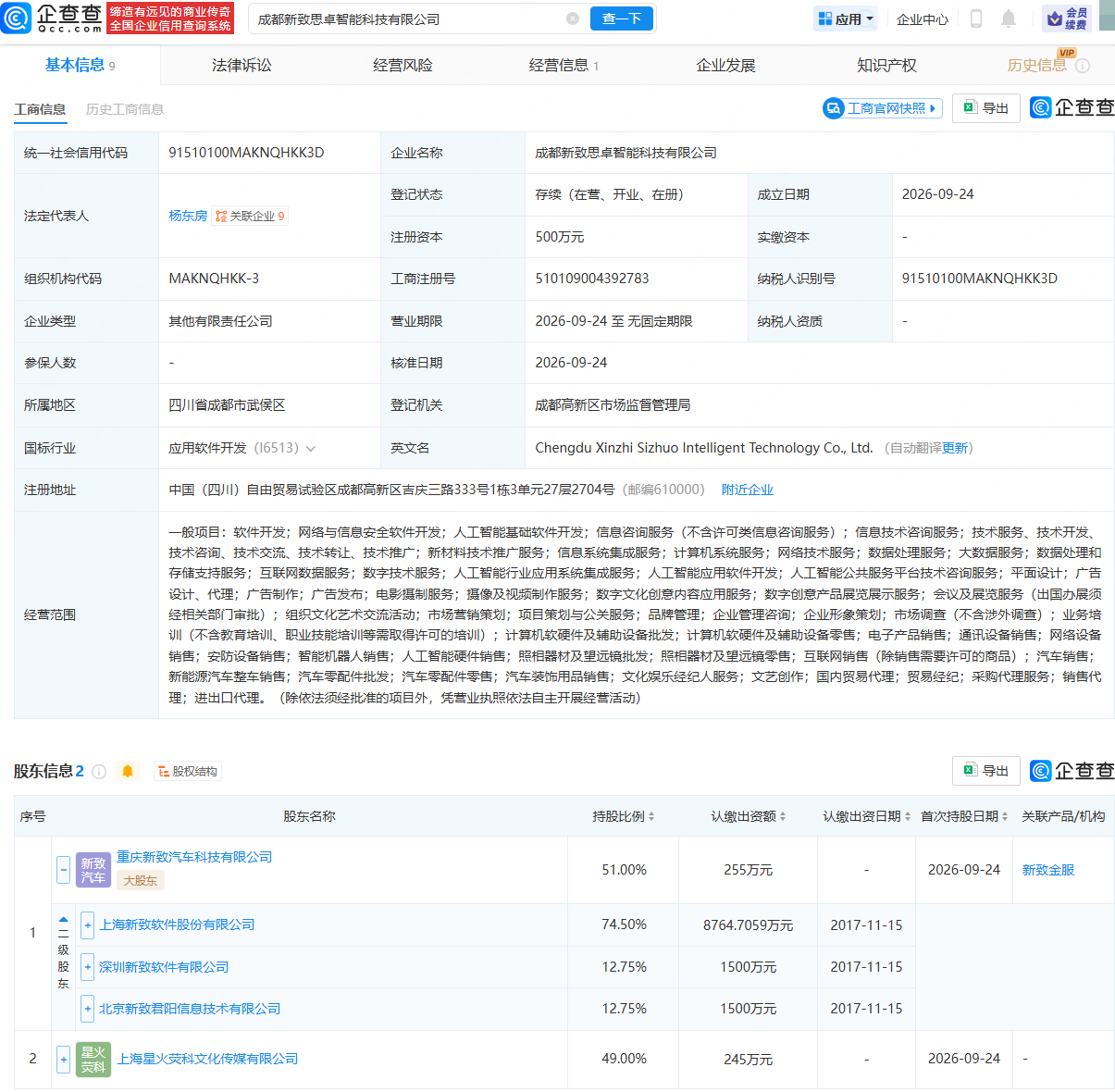
Task: Clear the search box with the X icon
Action: (x=573, y=19)
